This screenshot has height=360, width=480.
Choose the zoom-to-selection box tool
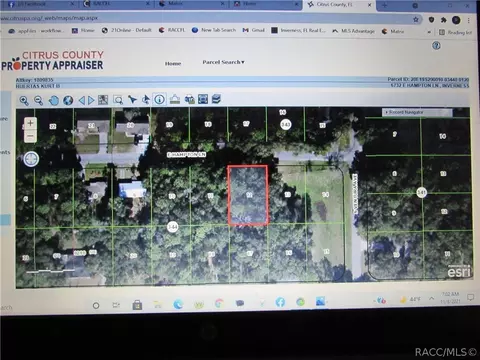pyautogui.click(x=118, y=100)
